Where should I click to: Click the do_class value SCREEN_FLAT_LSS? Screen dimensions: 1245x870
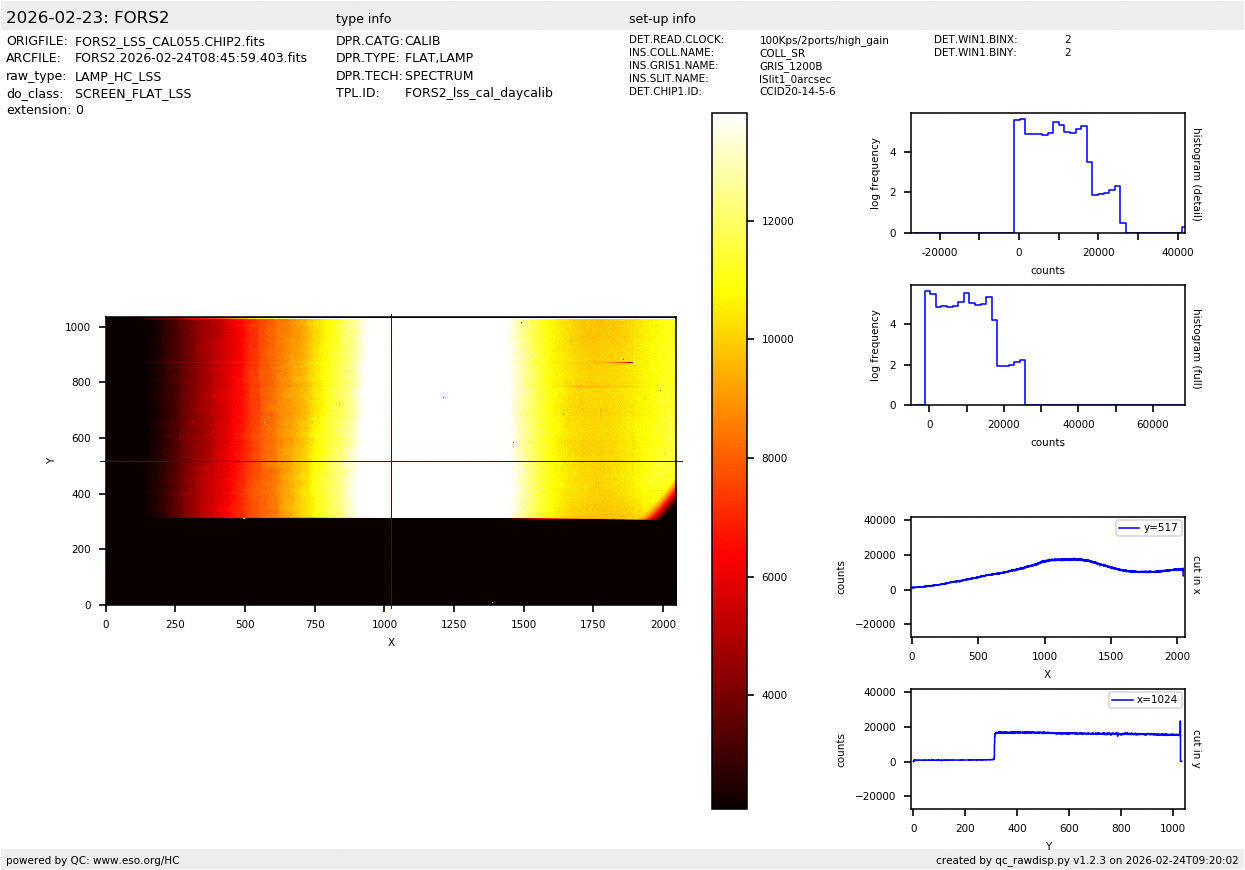pos(132,94)
